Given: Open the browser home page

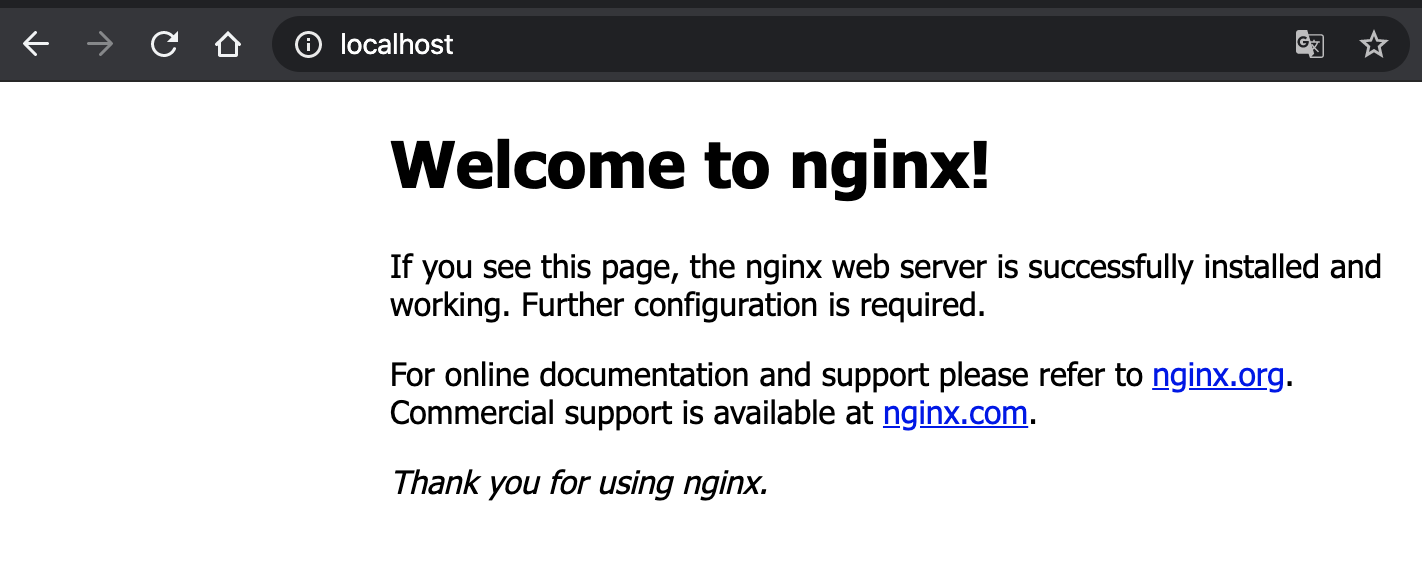Looking at the screenshot, I should 228,44.
